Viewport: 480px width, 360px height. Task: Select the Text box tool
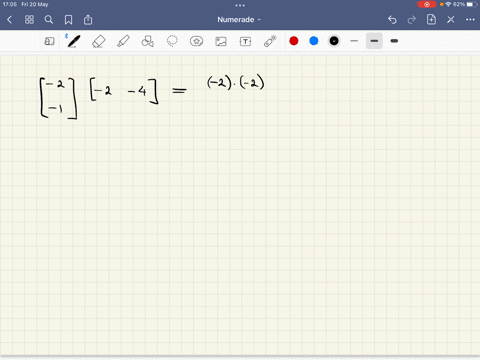(245, 41)
